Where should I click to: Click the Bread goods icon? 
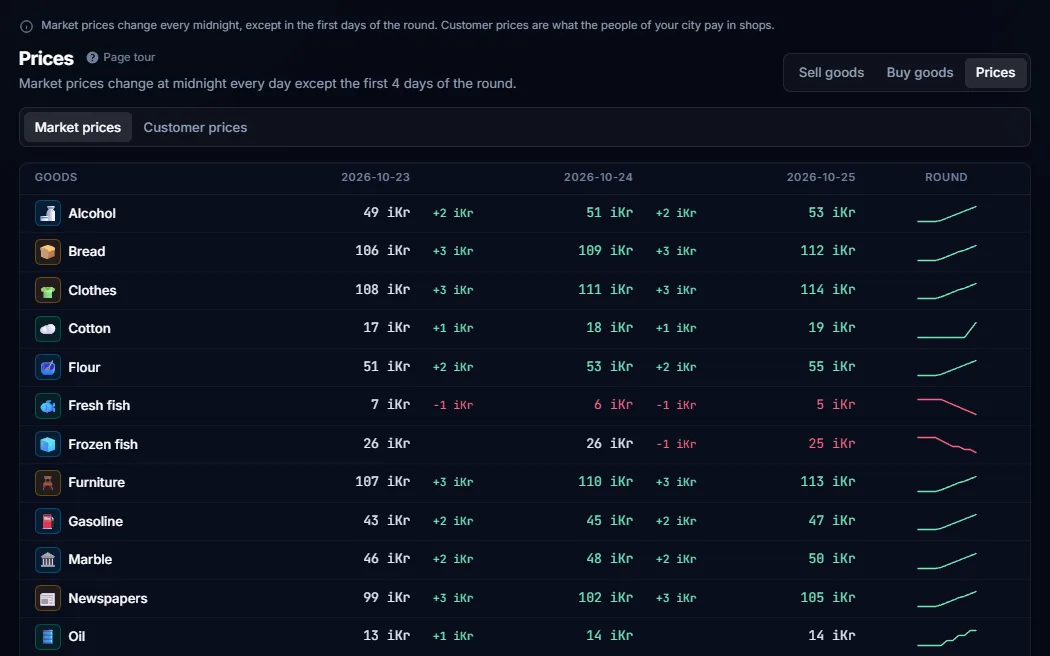(48, 252)
